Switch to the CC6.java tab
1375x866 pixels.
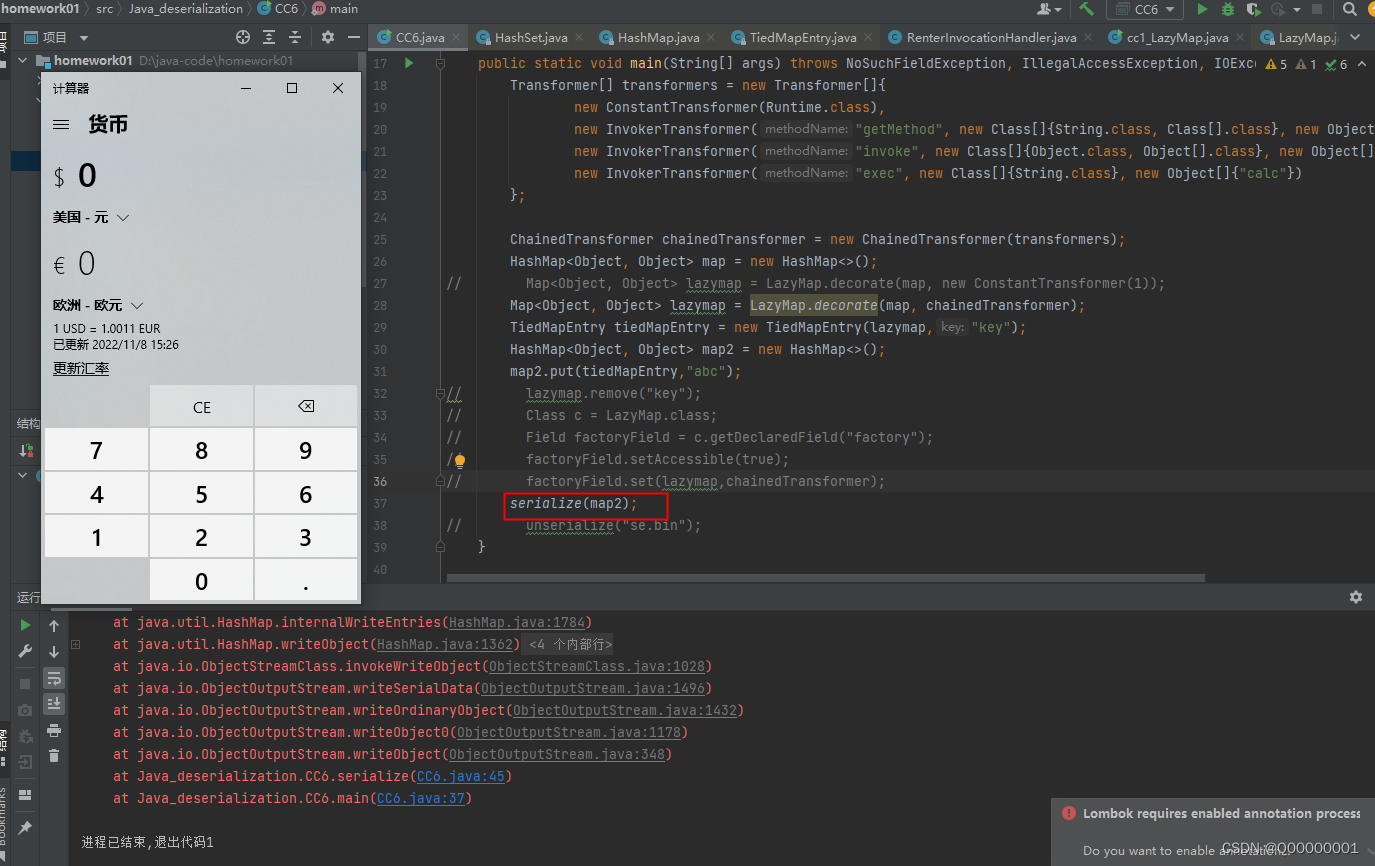tap(420, 37)
